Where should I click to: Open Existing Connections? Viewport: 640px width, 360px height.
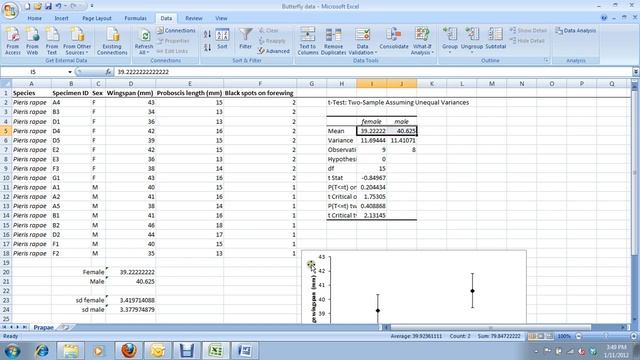[x=112, y=41]
